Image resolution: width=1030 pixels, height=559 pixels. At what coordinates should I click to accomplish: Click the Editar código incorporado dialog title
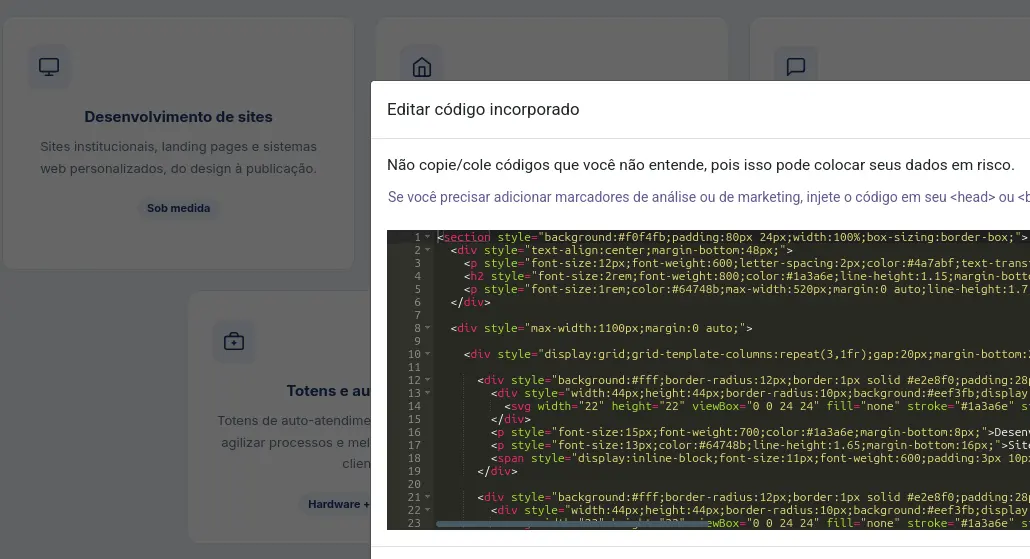(483, 110)
